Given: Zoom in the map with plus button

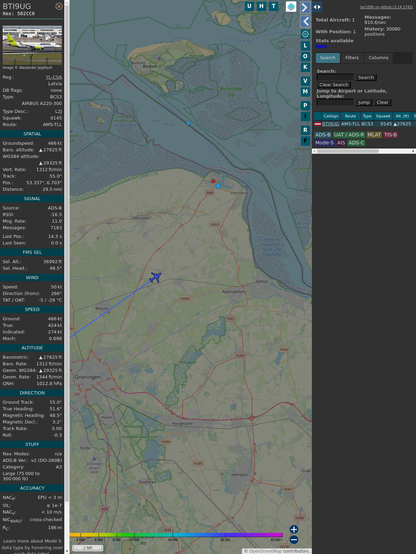Looking at the screenshot, I should (x=294, y=529).
